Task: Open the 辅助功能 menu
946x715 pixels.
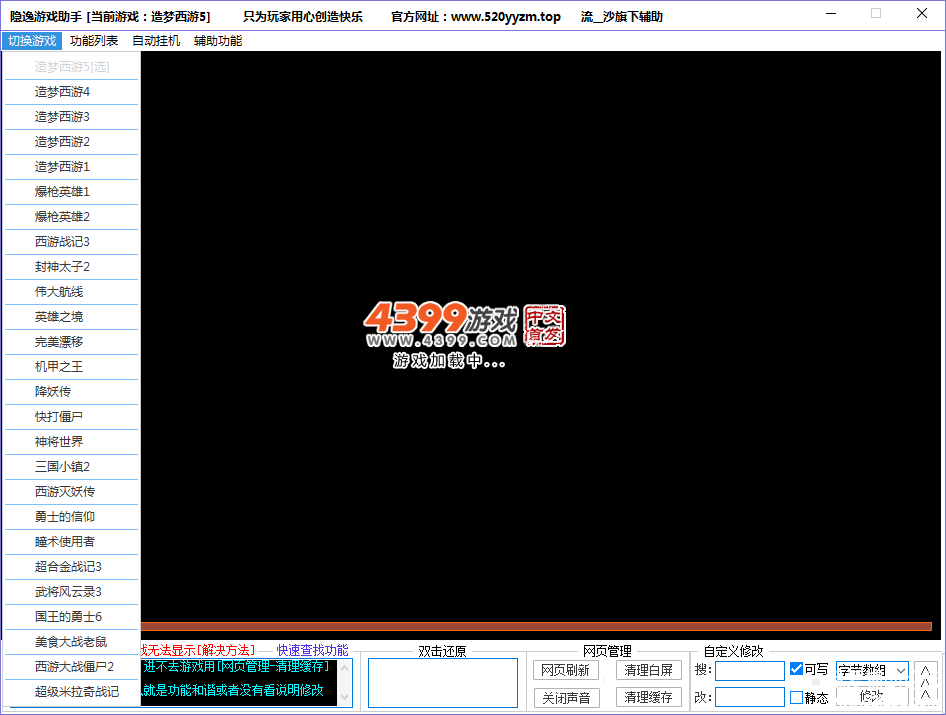Action: [218, 41]
